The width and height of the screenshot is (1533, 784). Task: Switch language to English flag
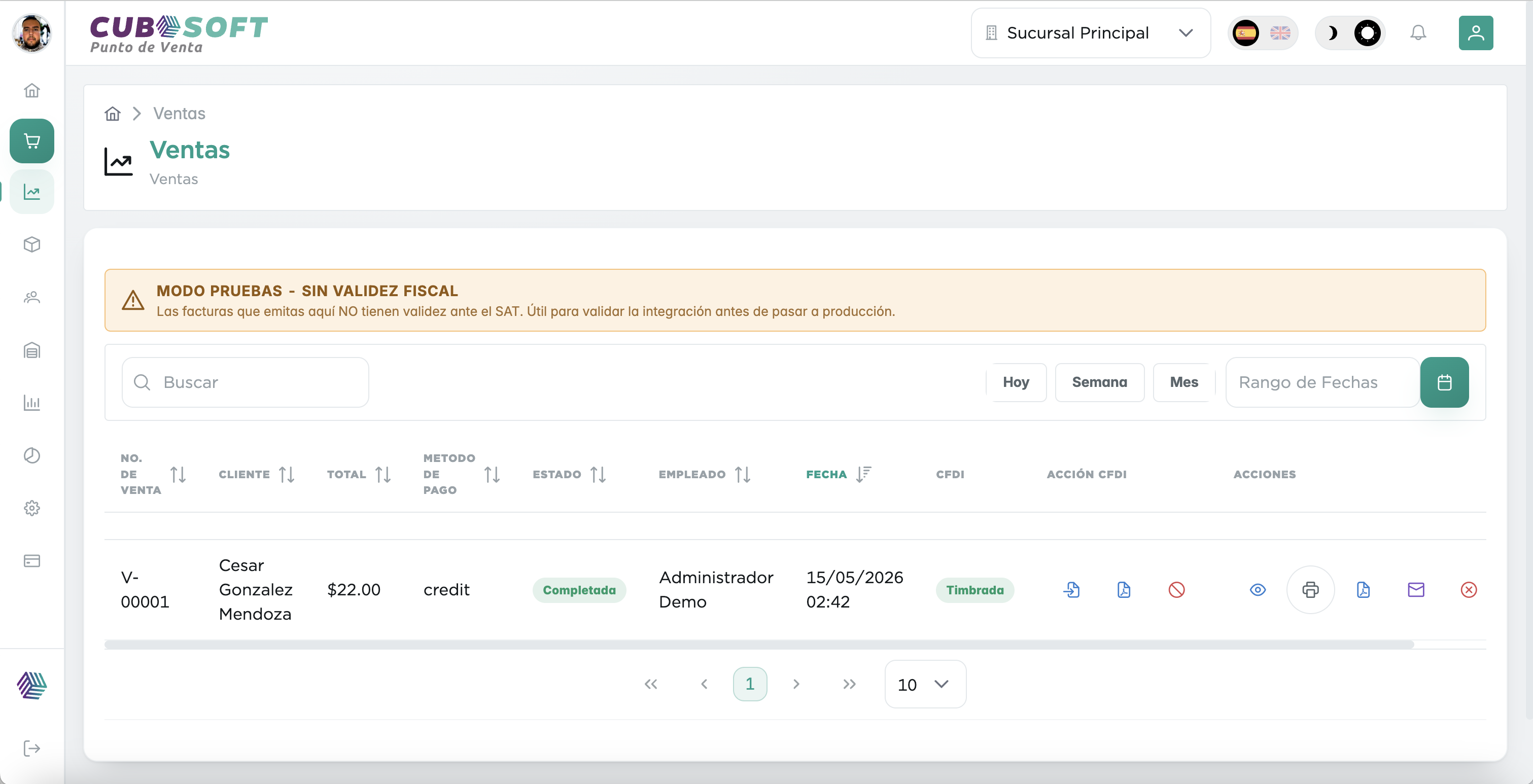pos(1280,33)
